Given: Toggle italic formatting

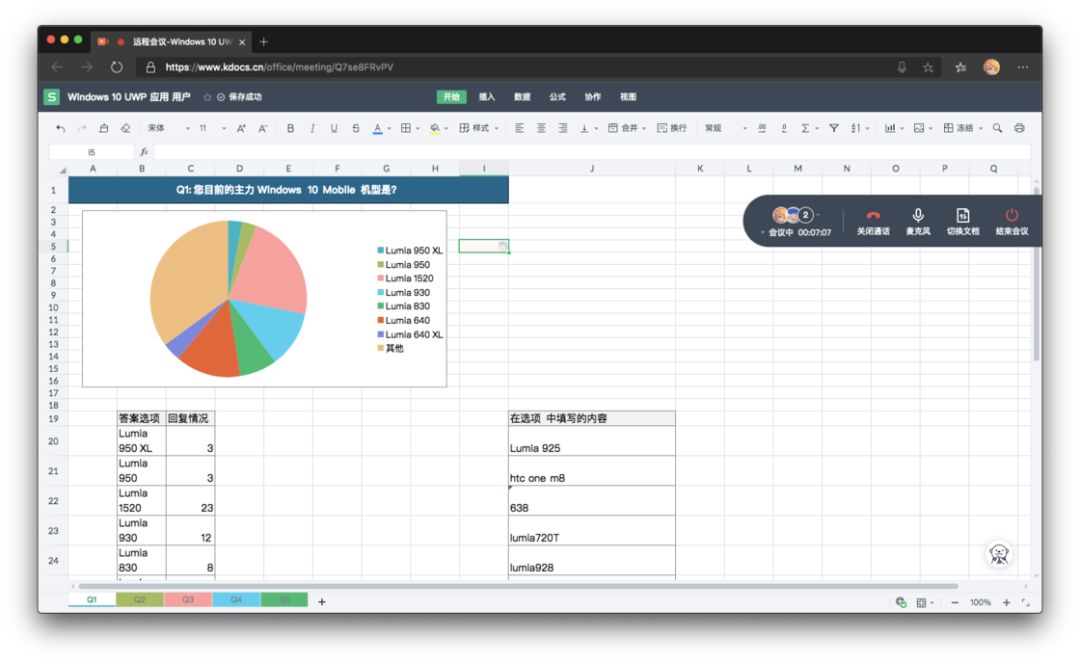Looking at the screenshot, I should (312, 128).
